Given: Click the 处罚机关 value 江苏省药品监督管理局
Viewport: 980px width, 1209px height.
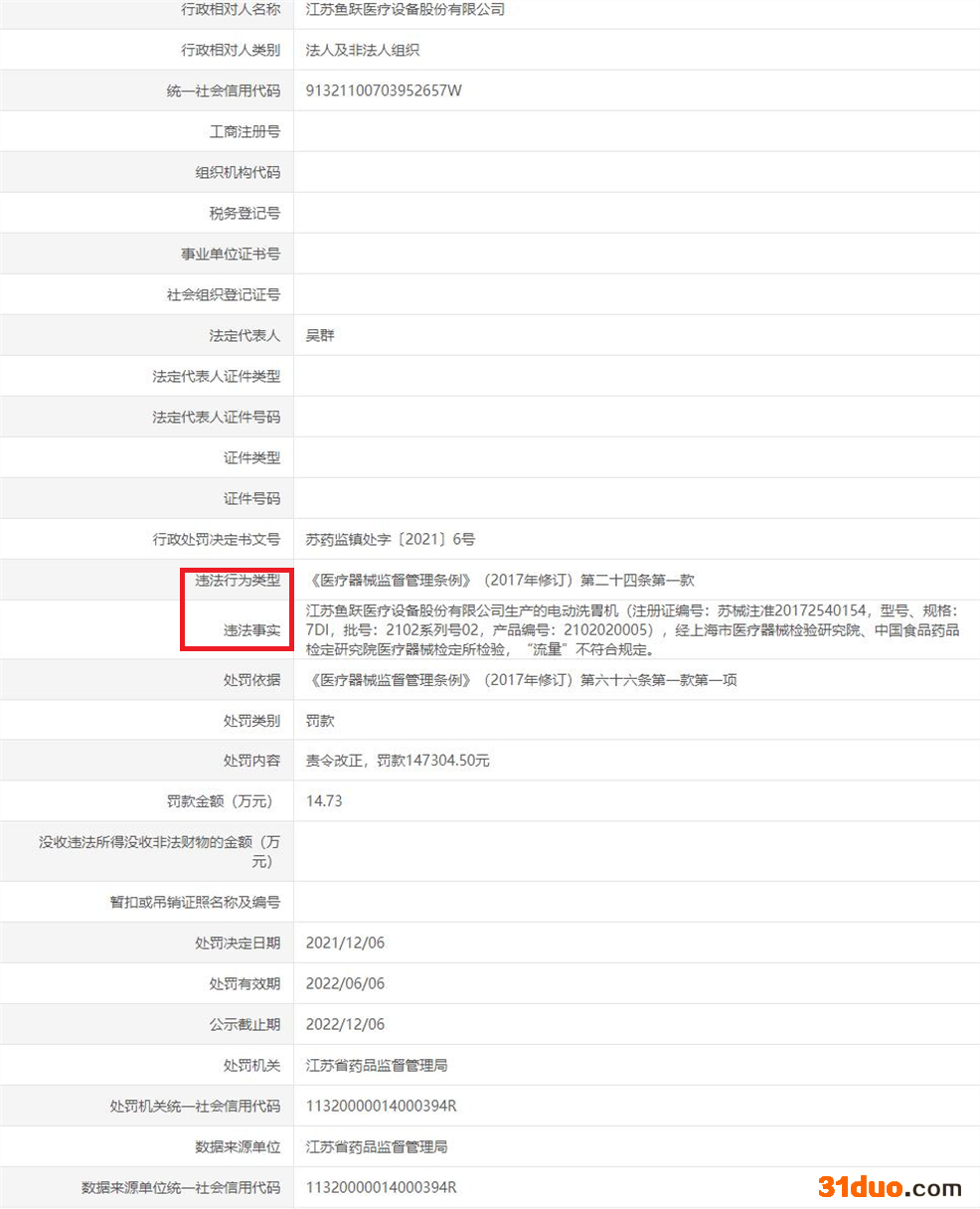Looking at the screenshot, I should (x=377, y=1065).
